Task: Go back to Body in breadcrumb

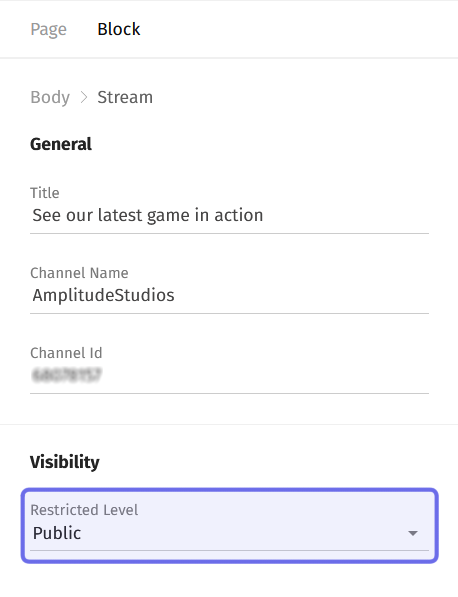Action: (x=50, y=97)
